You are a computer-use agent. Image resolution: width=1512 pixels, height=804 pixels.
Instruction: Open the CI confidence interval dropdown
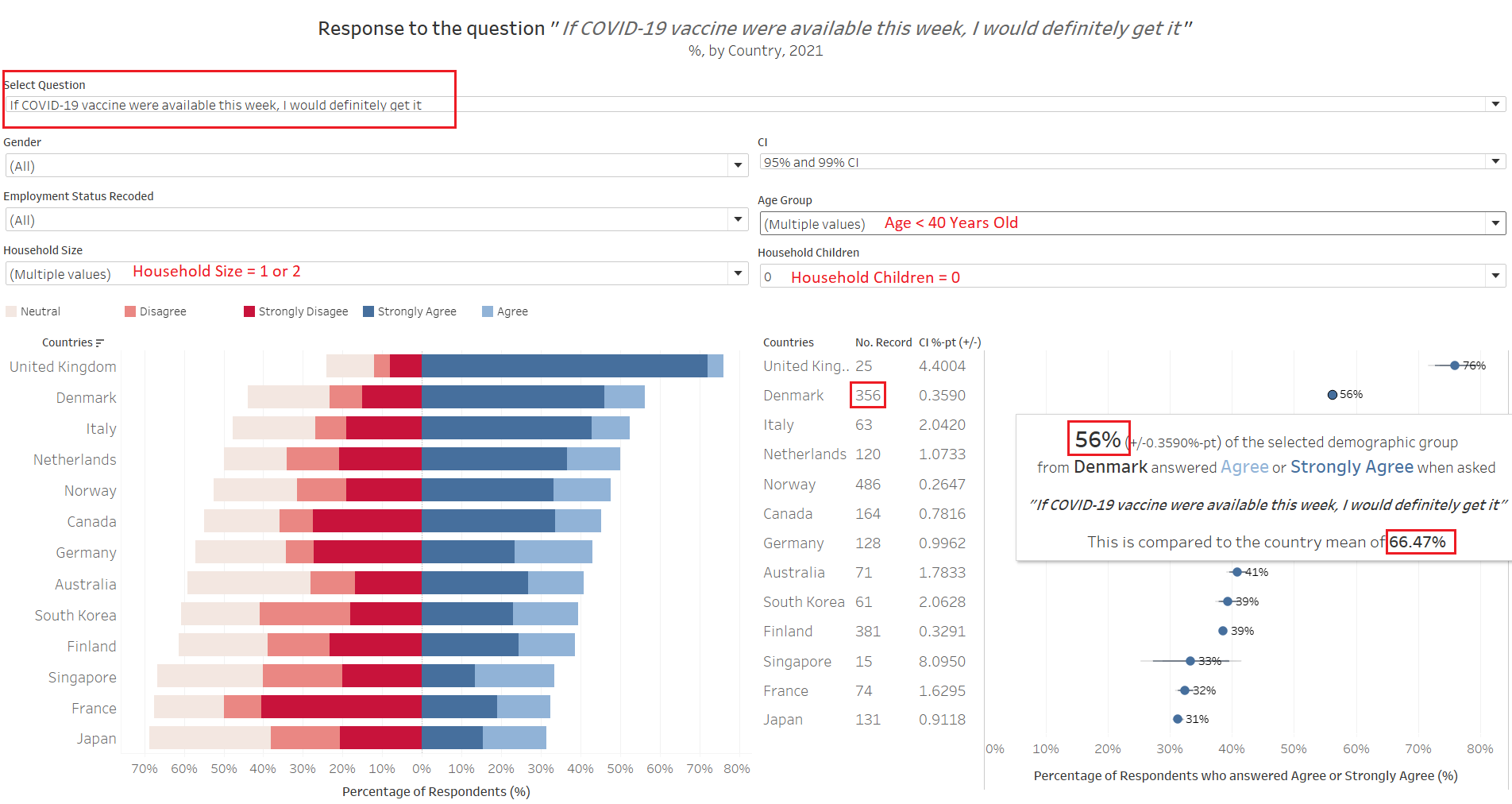click(1495, 161)
